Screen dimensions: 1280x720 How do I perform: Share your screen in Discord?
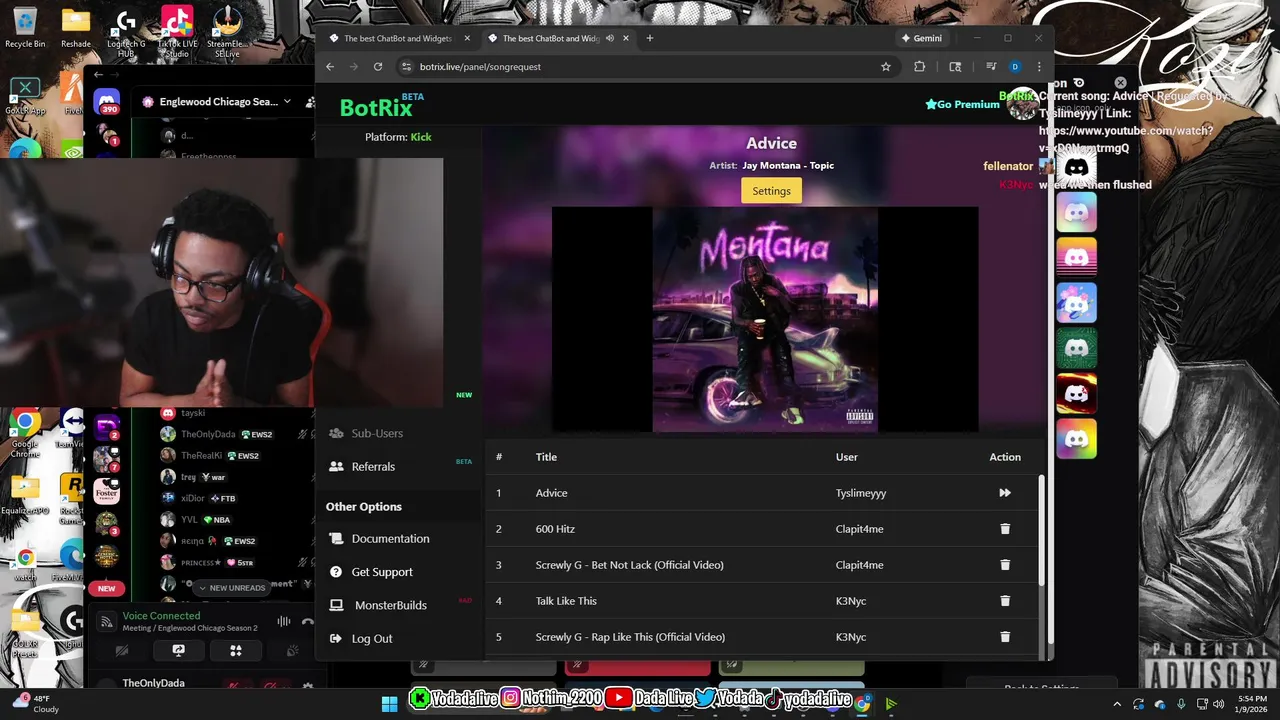pyautogui.click(x=179, y=651)
